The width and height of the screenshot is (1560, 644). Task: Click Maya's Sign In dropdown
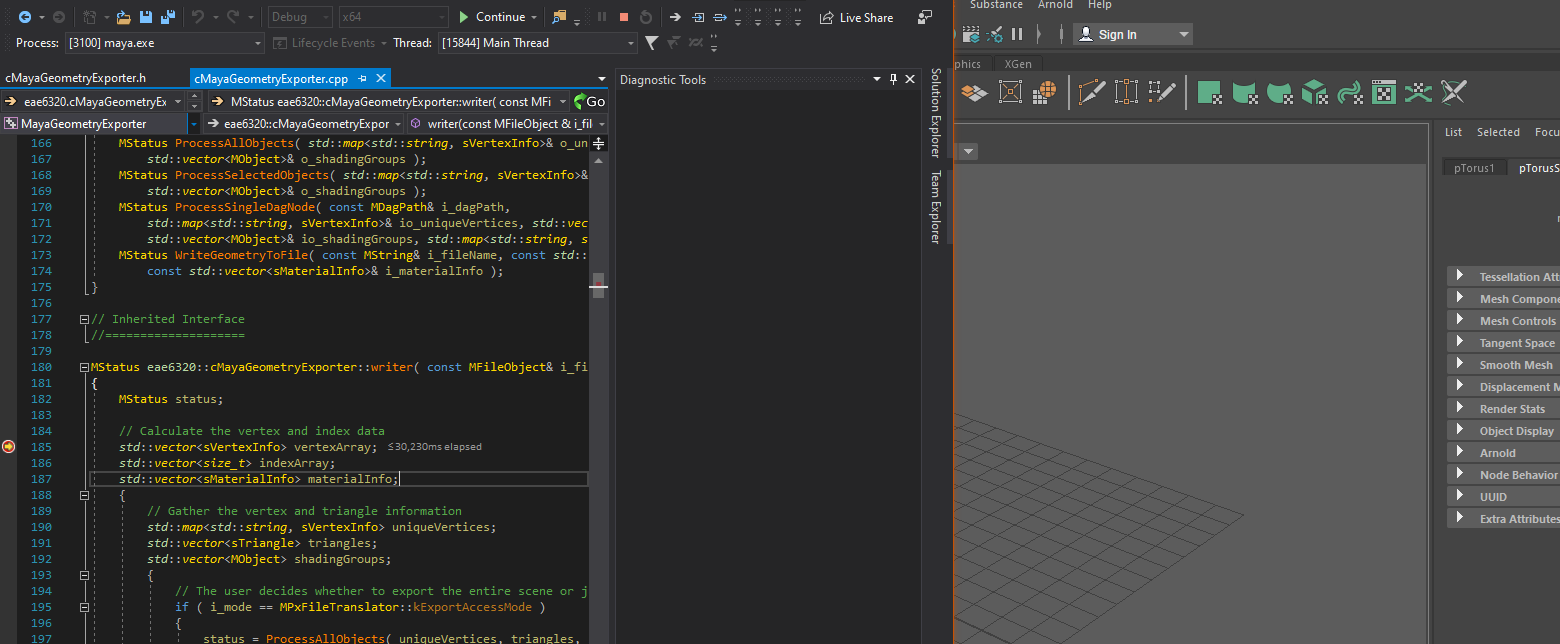click(1133, 34)
